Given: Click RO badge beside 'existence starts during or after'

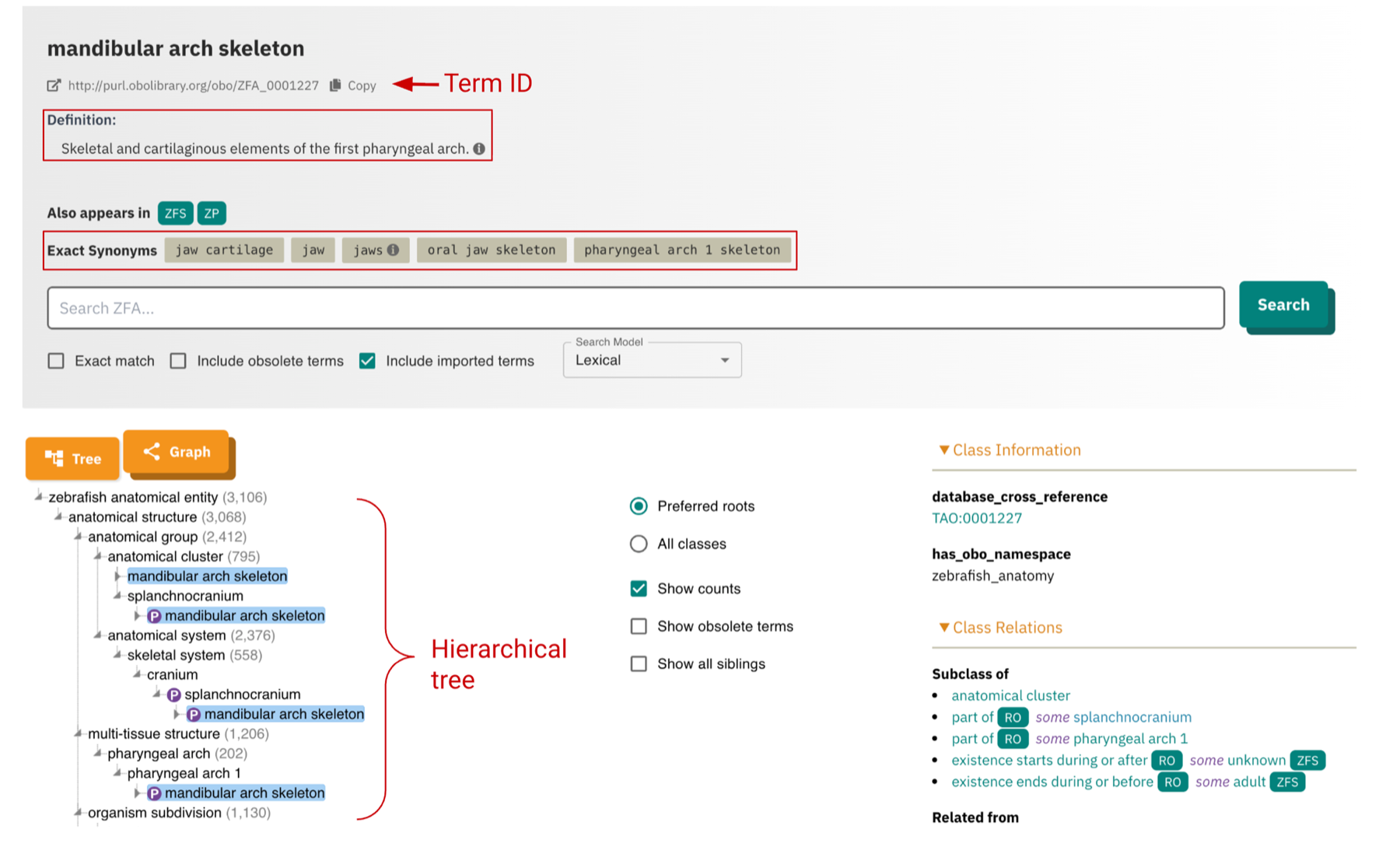Looking at the screenshot, I should click(x=1167, y=761).
